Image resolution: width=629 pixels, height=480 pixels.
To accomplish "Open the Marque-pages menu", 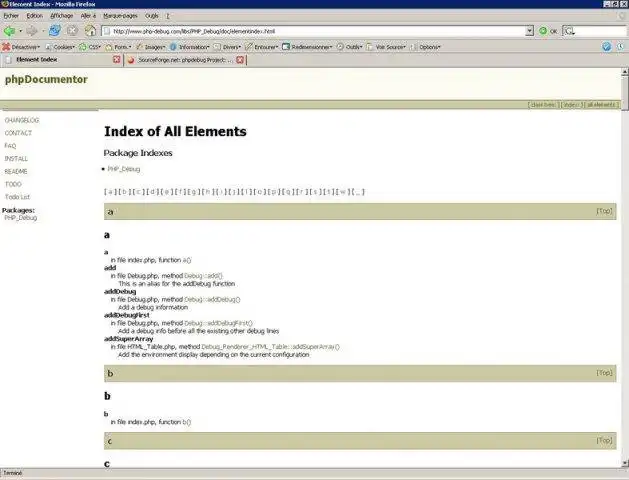I will [120, 16].
